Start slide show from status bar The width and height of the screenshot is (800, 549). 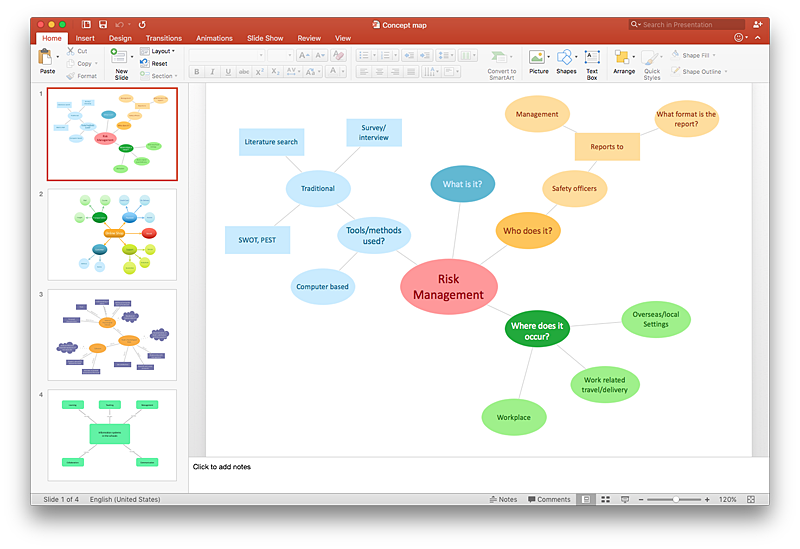(x=625, y=500)
